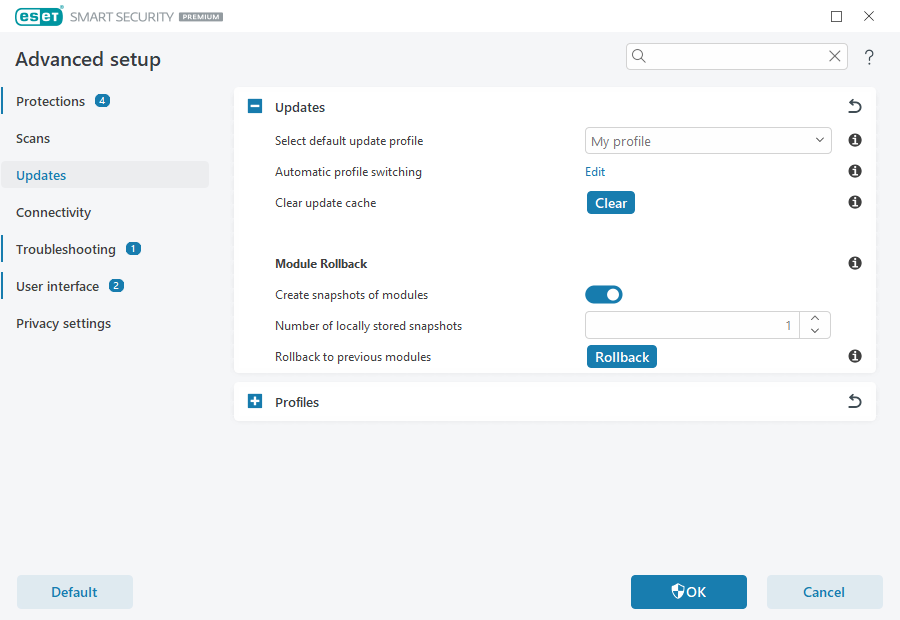This screenshot has width=900, height=620.
Task: Click the info icon next to Clear update cache
Action: [x=855, y=202]
